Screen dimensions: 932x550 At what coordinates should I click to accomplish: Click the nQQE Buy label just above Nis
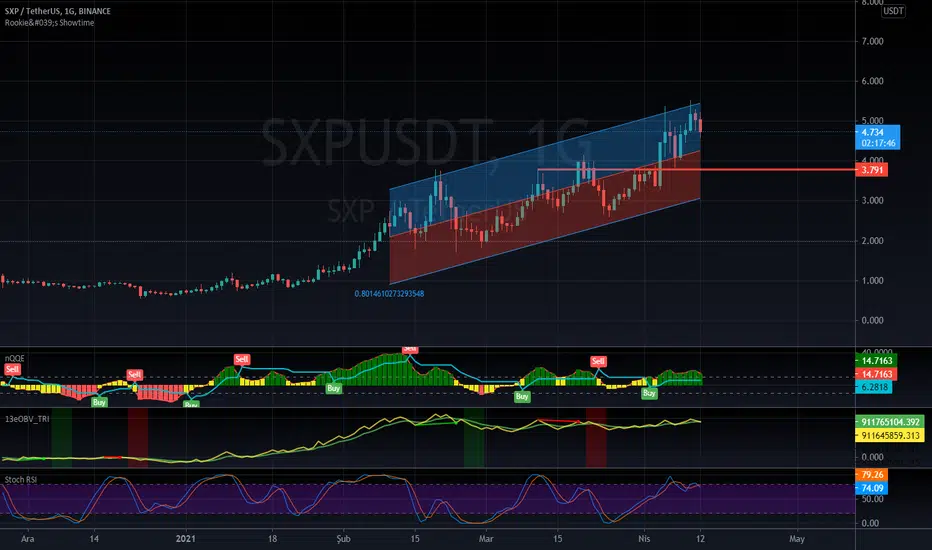click(649, 393)
